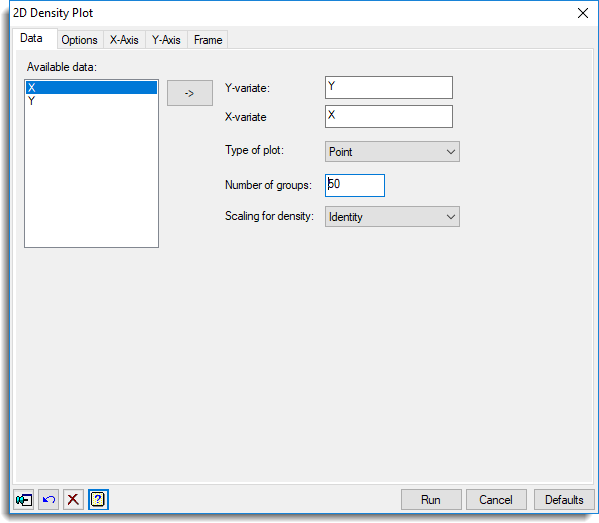Open help with the question mark icon
The width and height of the screenshot is (599, 523).
(x=98, y=499)
